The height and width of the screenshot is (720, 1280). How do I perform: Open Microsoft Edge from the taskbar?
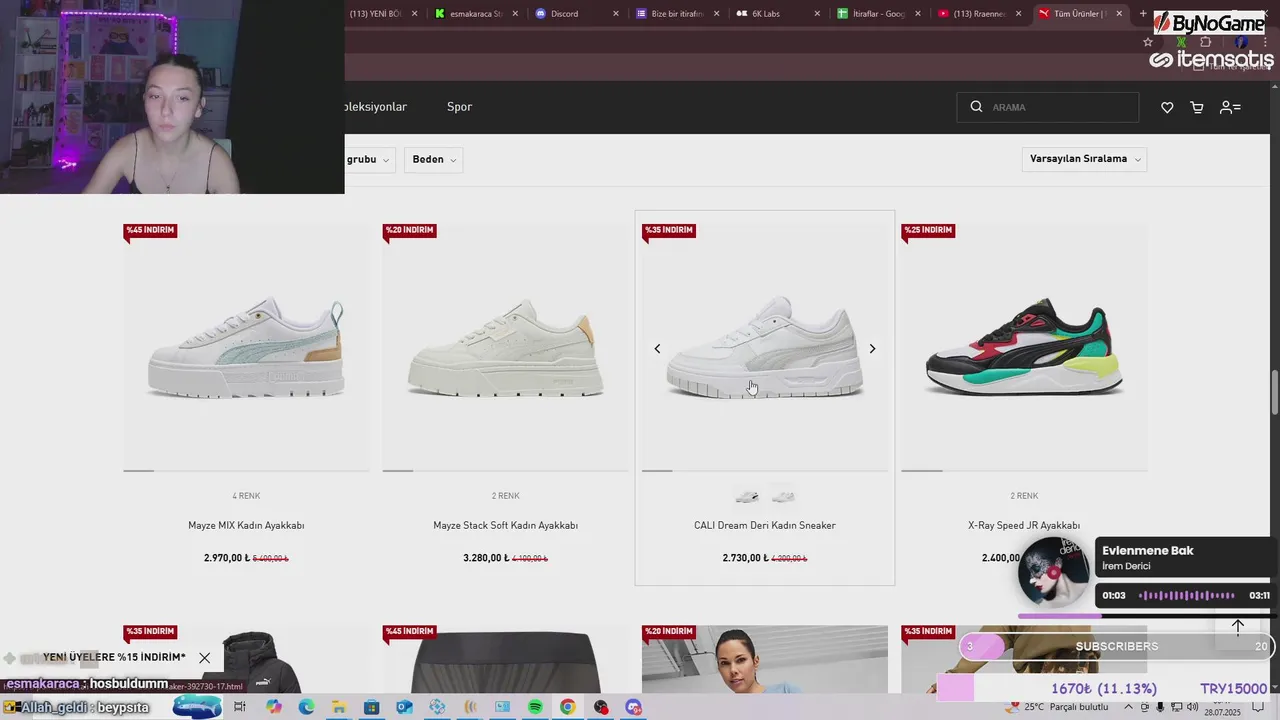click(306, 707)
